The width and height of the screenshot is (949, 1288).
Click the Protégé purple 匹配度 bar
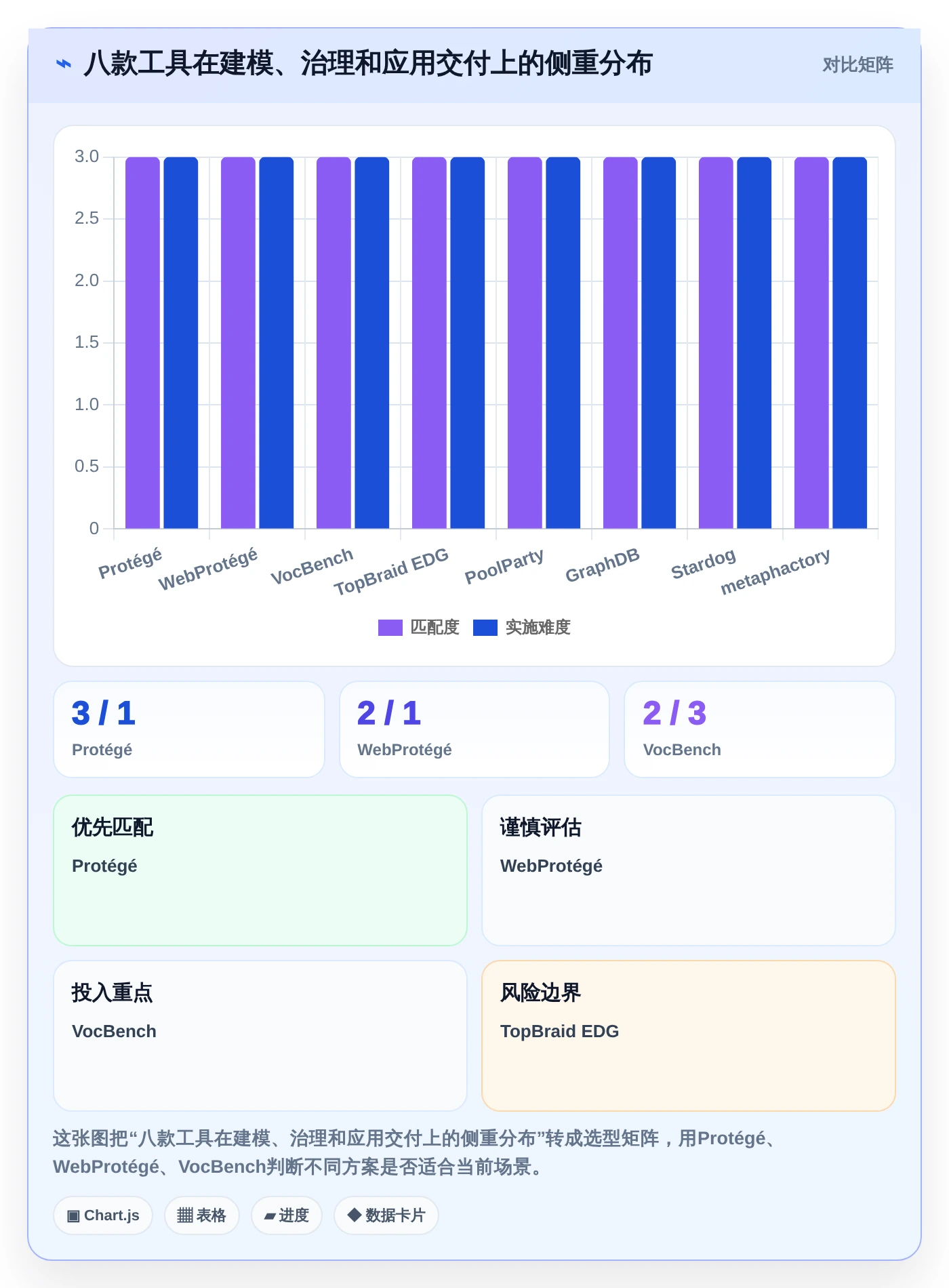click(x=142, y=342)
